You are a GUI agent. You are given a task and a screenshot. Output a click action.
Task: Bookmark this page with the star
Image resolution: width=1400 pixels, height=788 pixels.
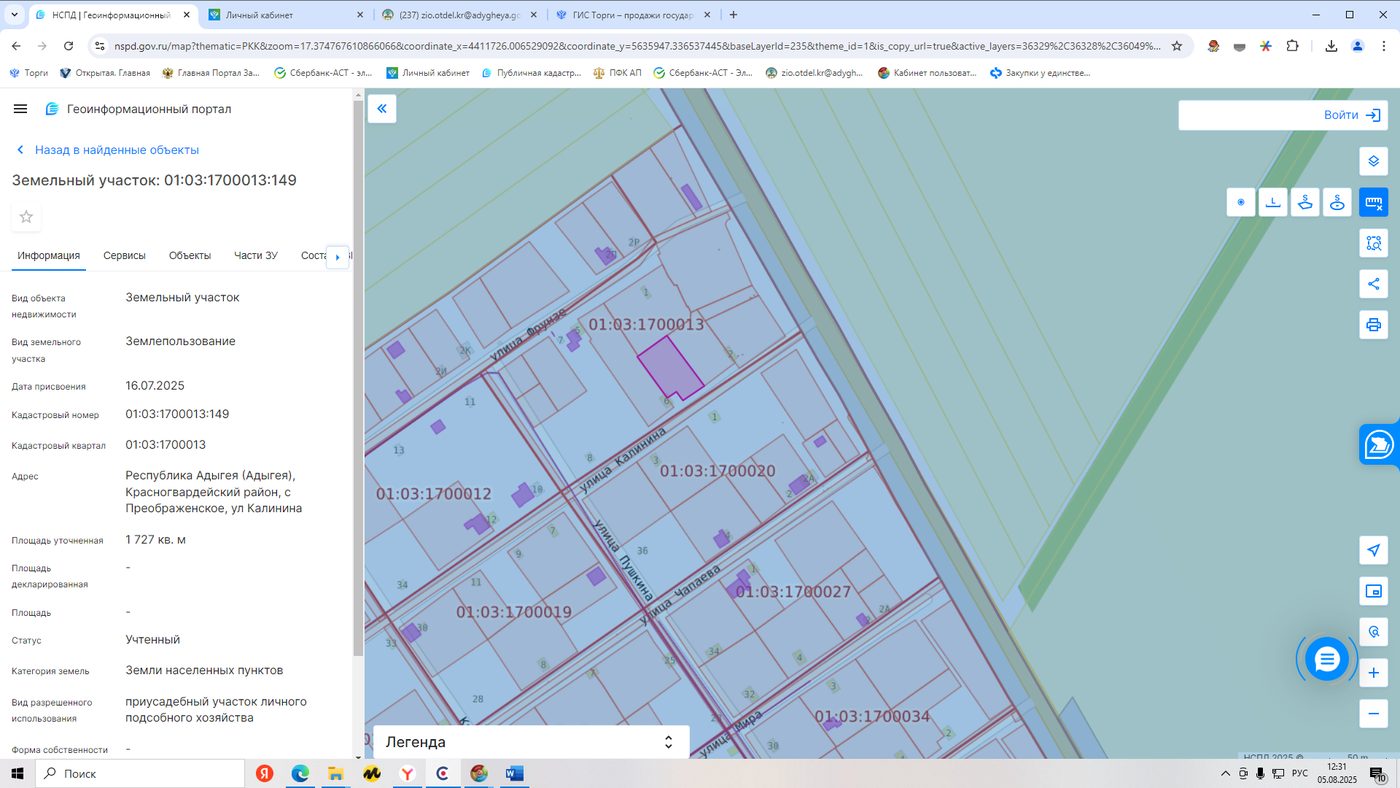[1177, 46]
